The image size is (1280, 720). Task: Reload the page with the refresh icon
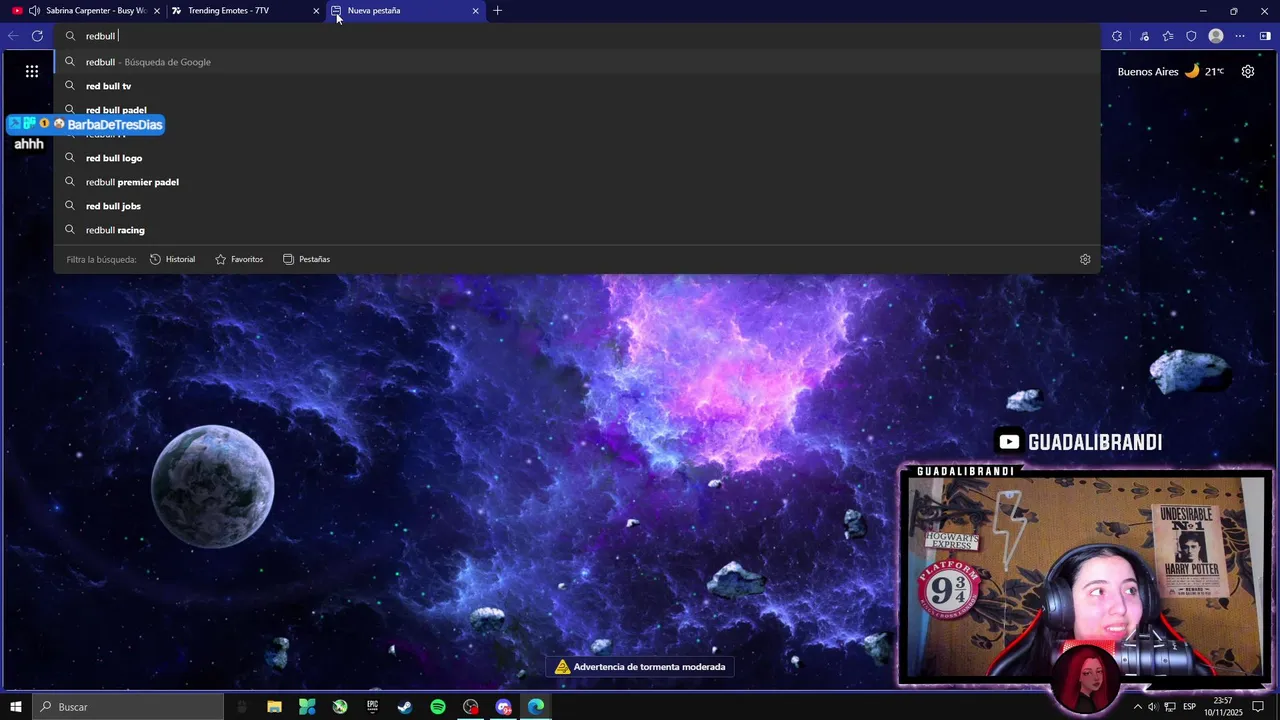(x=37, y=36)
